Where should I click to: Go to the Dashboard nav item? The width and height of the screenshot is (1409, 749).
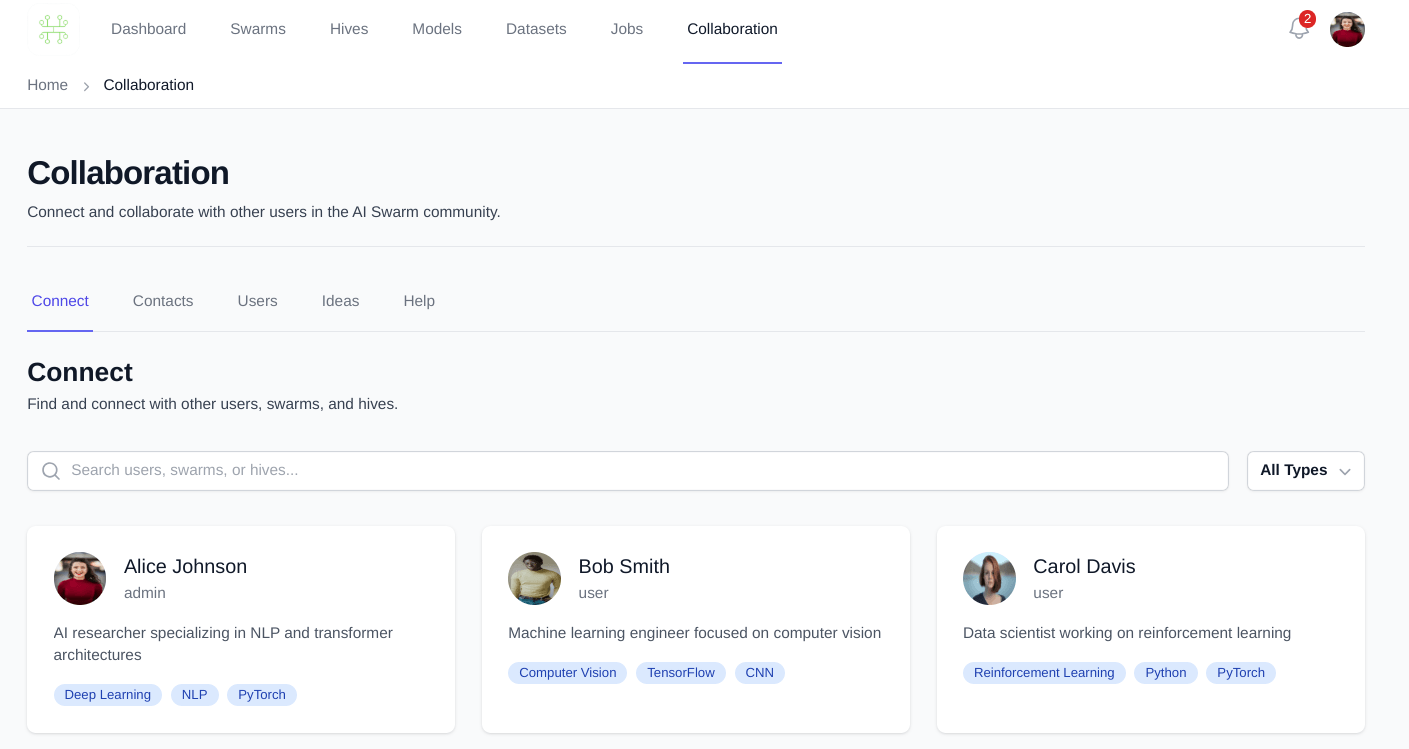(148, 29)
